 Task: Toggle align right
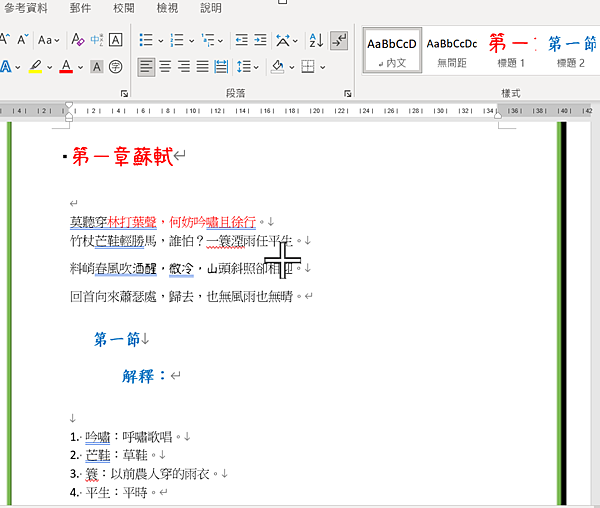point(184,67)
